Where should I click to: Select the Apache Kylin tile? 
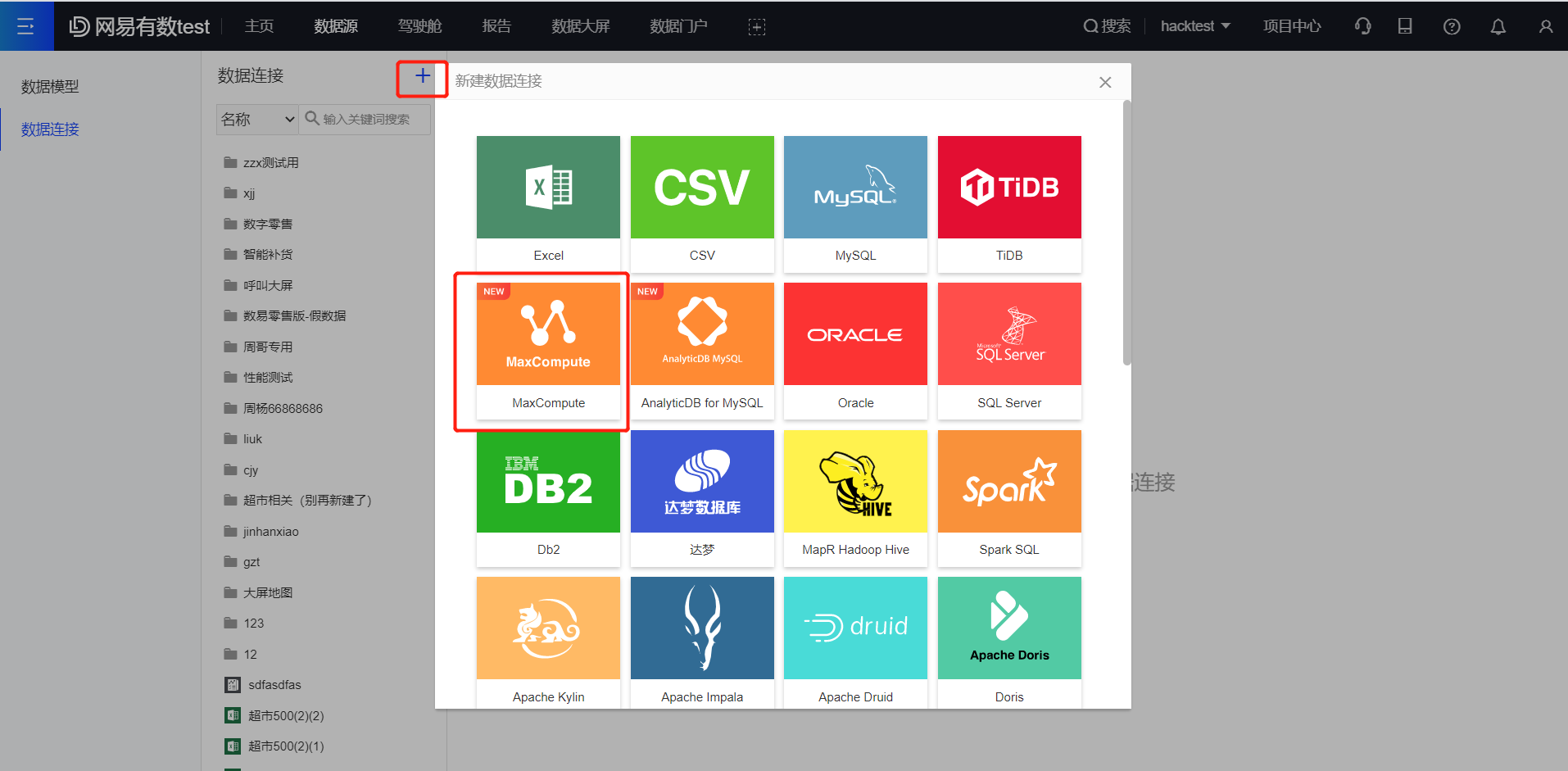tap(548, 642)
